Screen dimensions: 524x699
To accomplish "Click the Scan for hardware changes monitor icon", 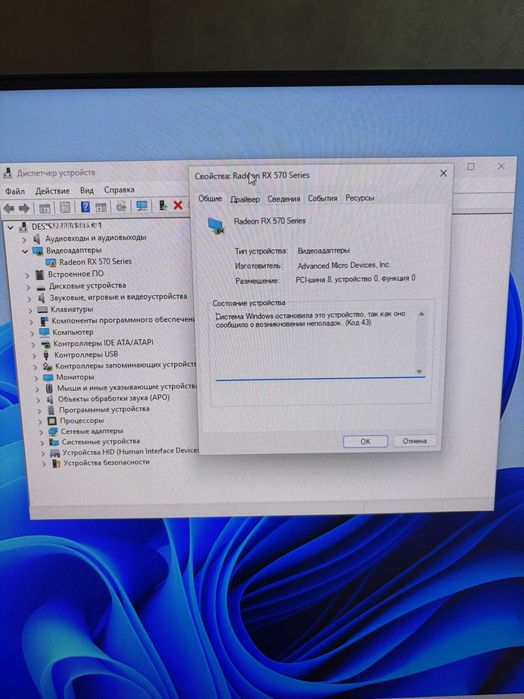I will [142, 206].
